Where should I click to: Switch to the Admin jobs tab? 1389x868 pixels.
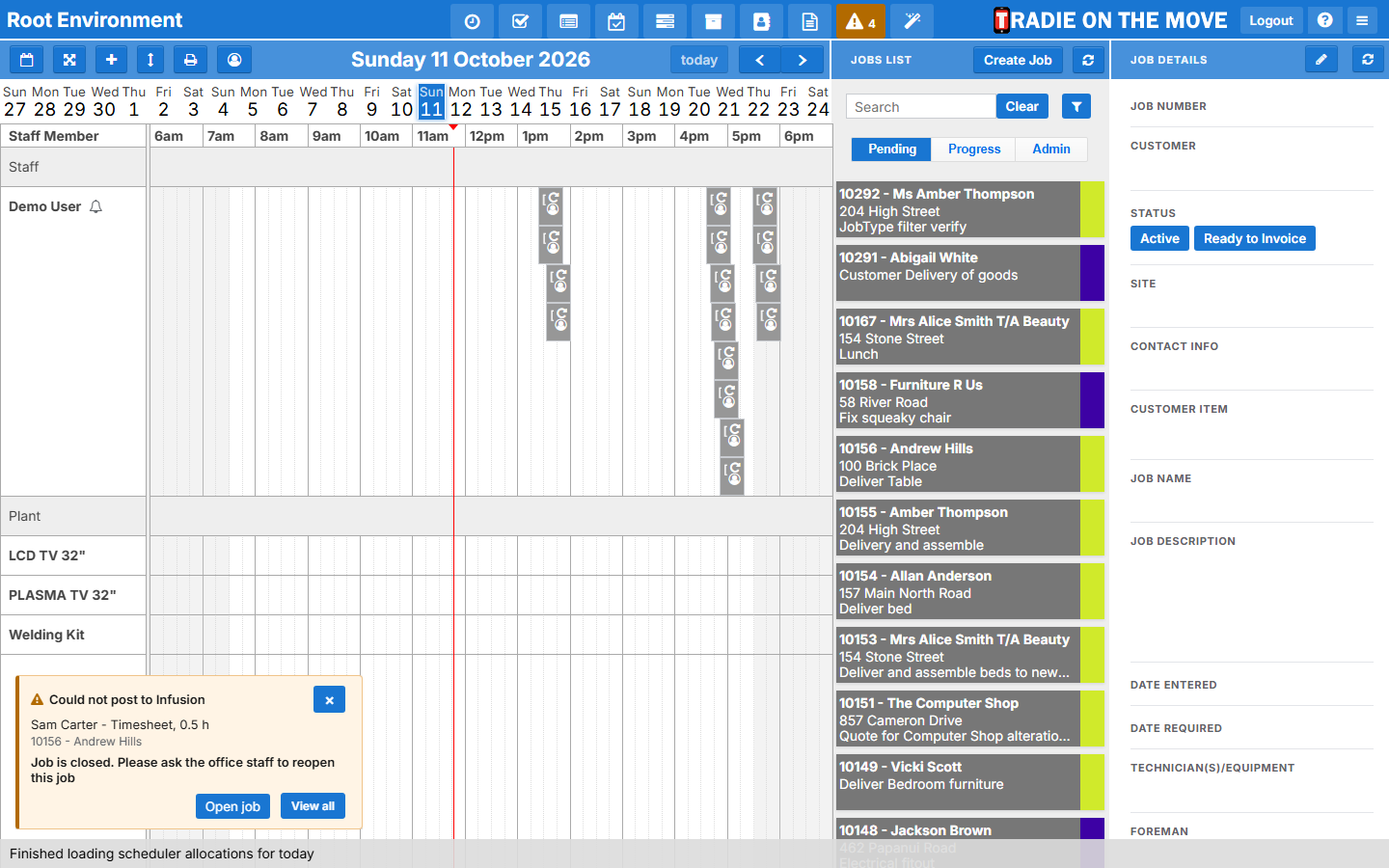[x=1051, y=149]
